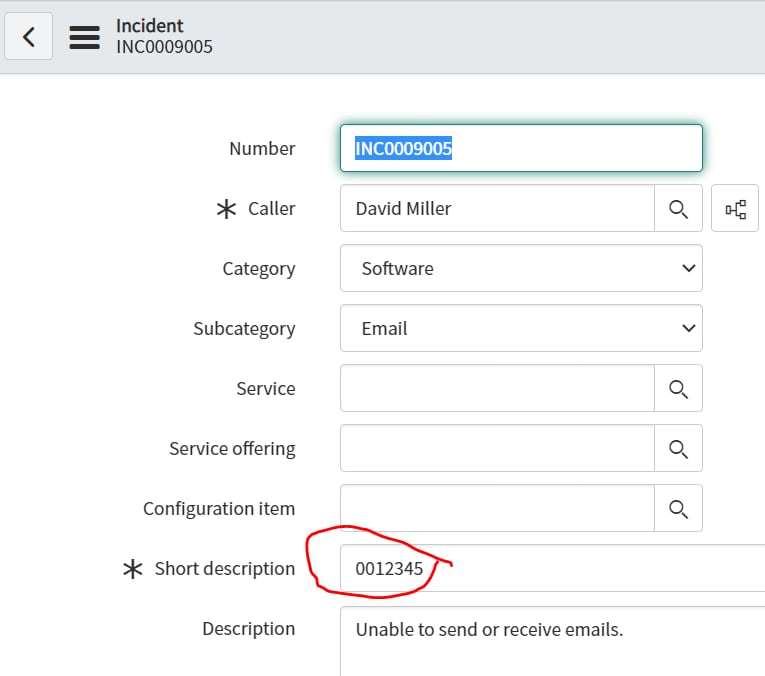Click the hierarchy icon beside Caller
Viewport: 765px width, 676px height.
click(x=735, y=209)
